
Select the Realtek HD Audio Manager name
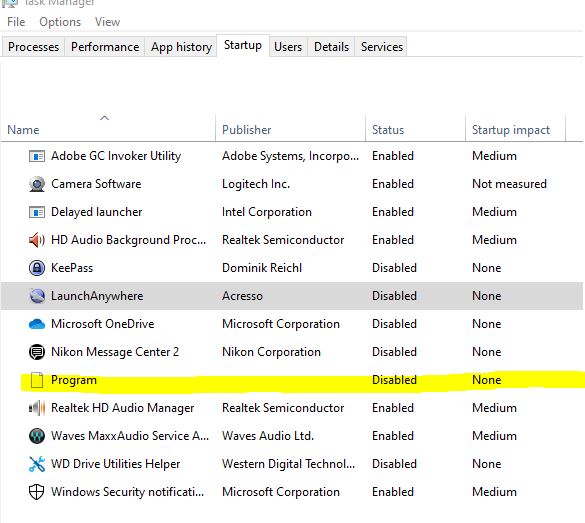coord(122,408)
